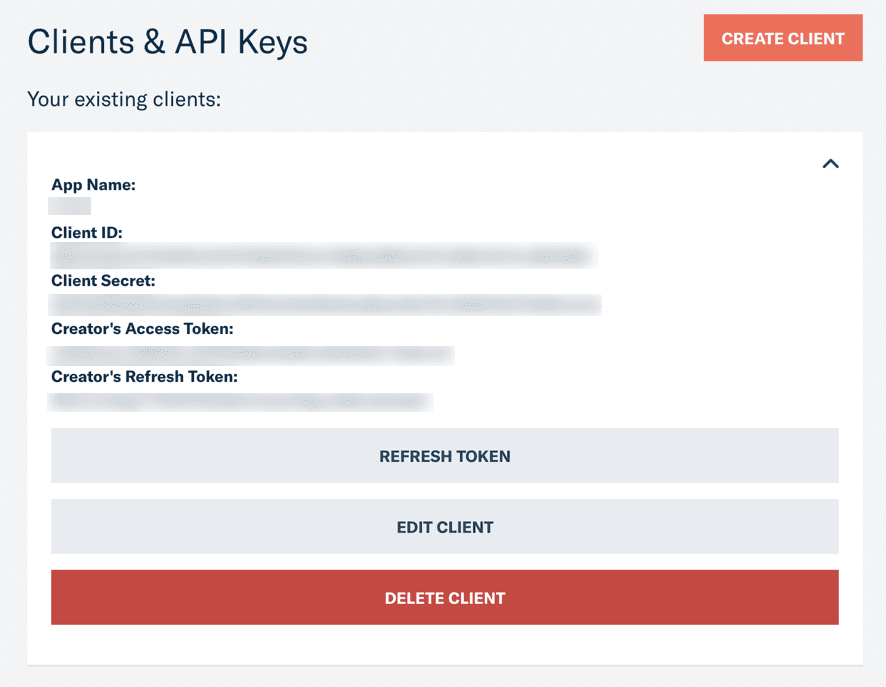Select the blurred Client Secret value

326,303
